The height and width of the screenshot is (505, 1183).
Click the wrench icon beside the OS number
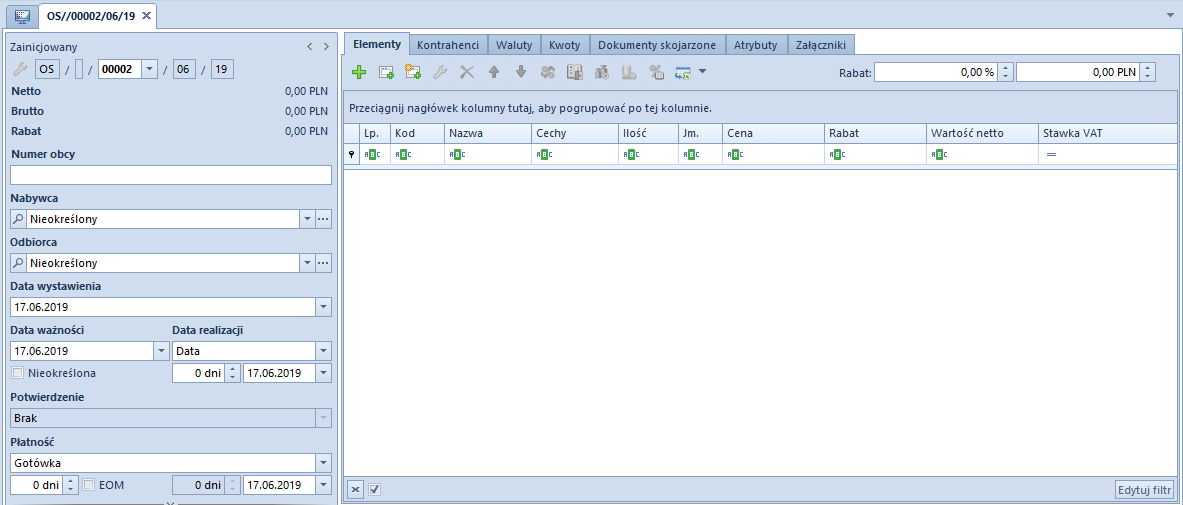(x=20, y=69)
